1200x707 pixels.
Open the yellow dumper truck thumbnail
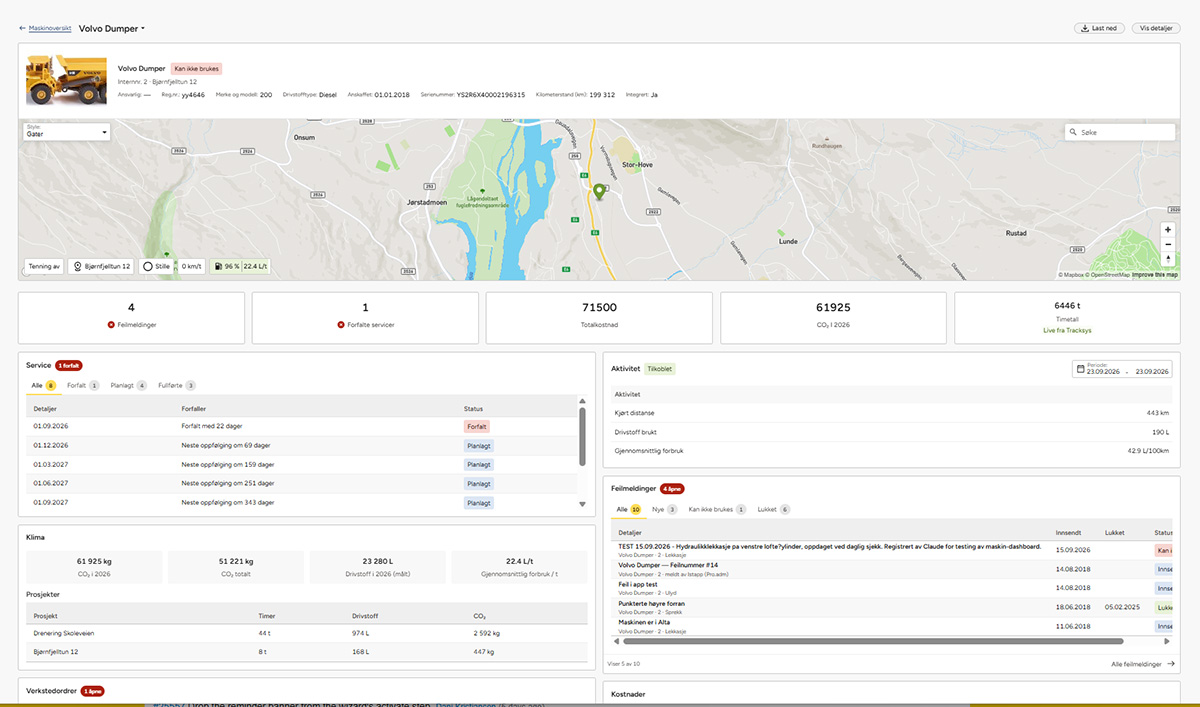(66, 80)
